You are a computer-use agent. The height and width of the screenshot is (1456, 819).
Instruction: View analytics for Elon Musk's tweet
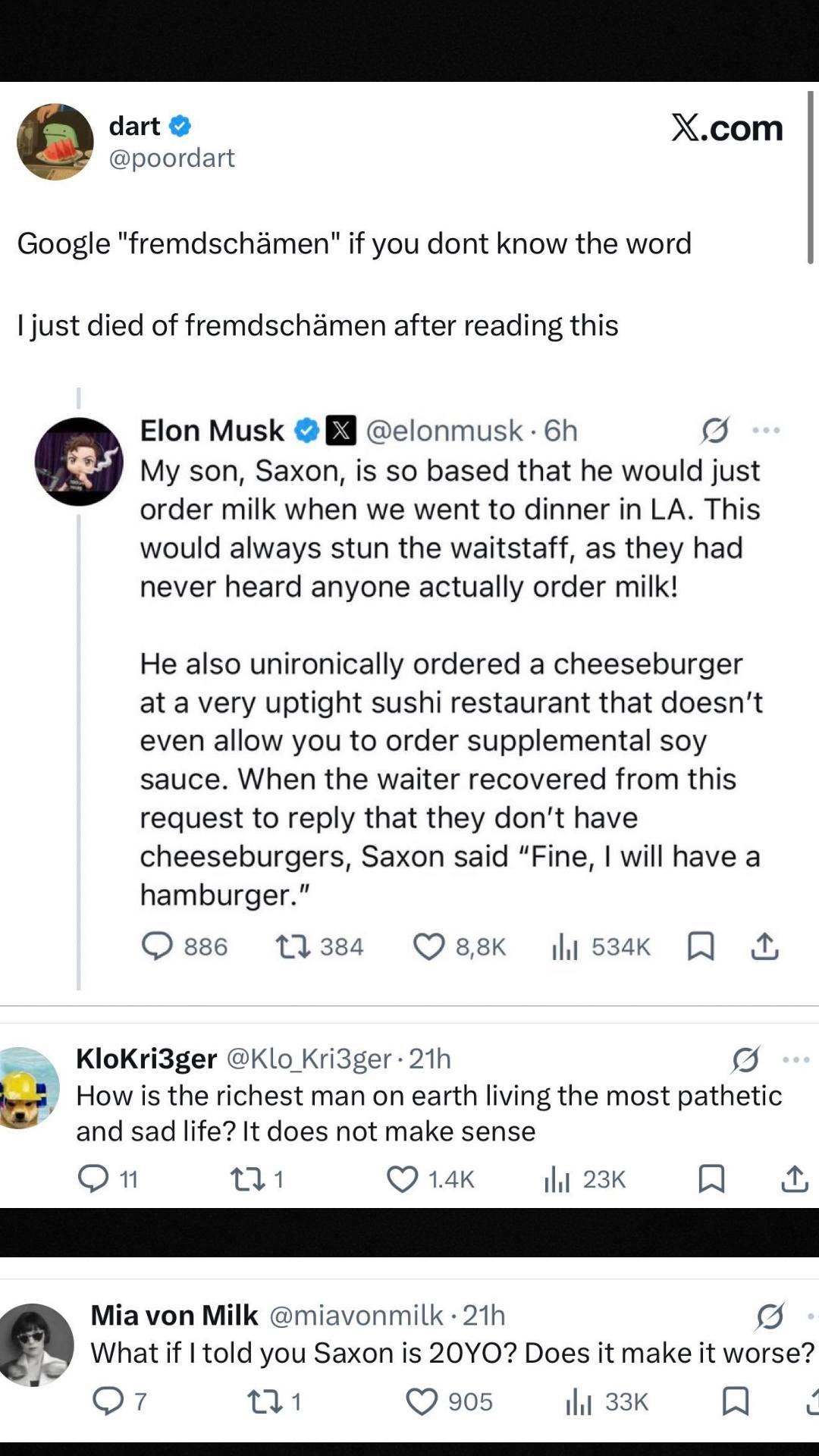(x=565, y=946)
